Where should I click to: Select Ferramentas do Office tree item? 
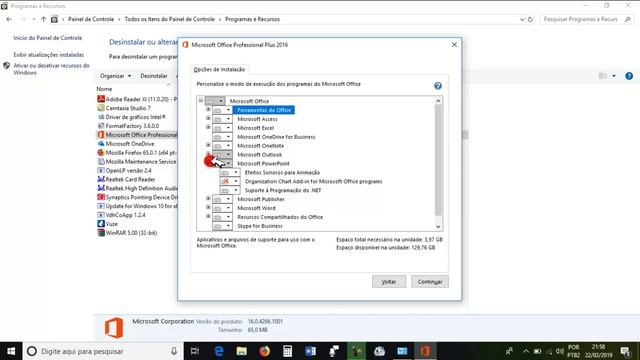264,110
